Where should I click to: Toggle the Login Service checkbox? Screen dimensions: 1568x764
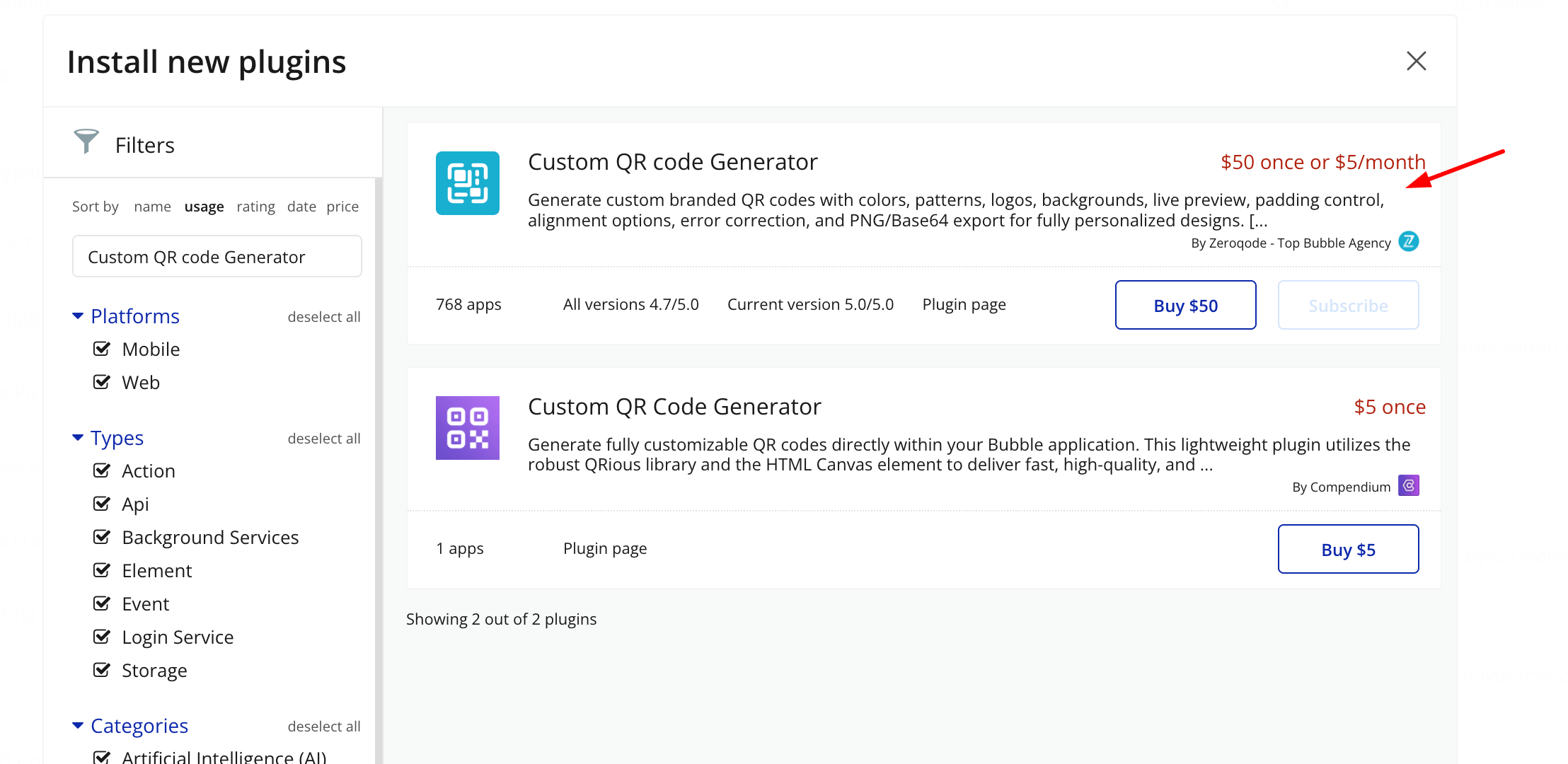click(102, 637)
